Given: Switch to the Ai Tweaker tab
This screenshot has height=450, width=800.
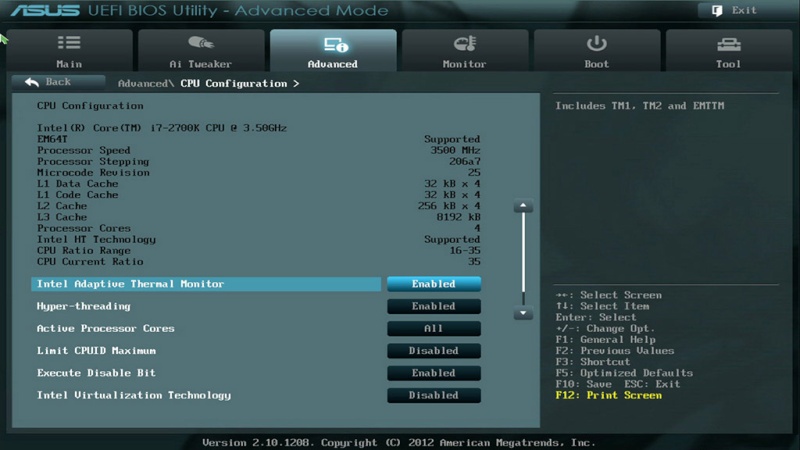Looking at the screenshot, I should point(201,50).
